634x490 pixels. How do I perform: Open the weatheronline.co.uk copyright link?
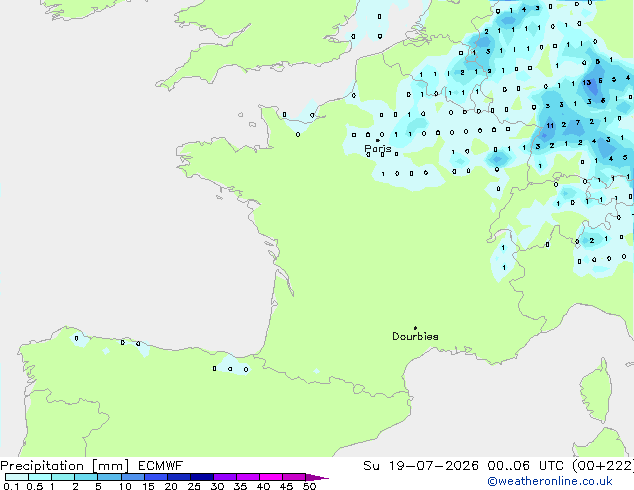point(550,481)
